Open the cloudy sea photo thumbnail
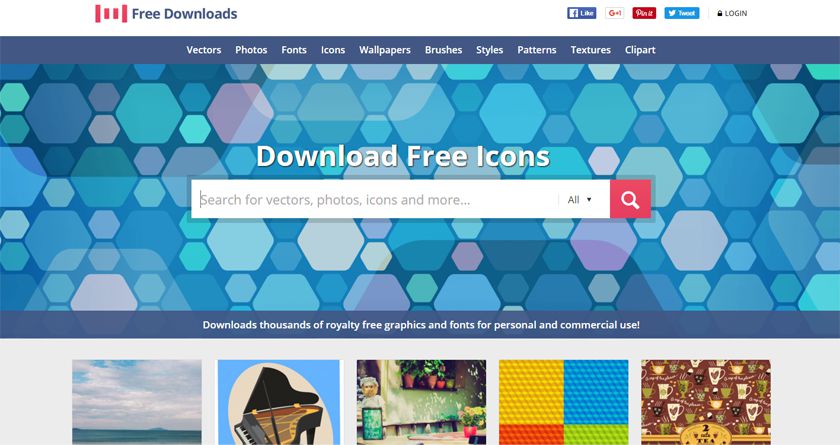 click(137, 402)
